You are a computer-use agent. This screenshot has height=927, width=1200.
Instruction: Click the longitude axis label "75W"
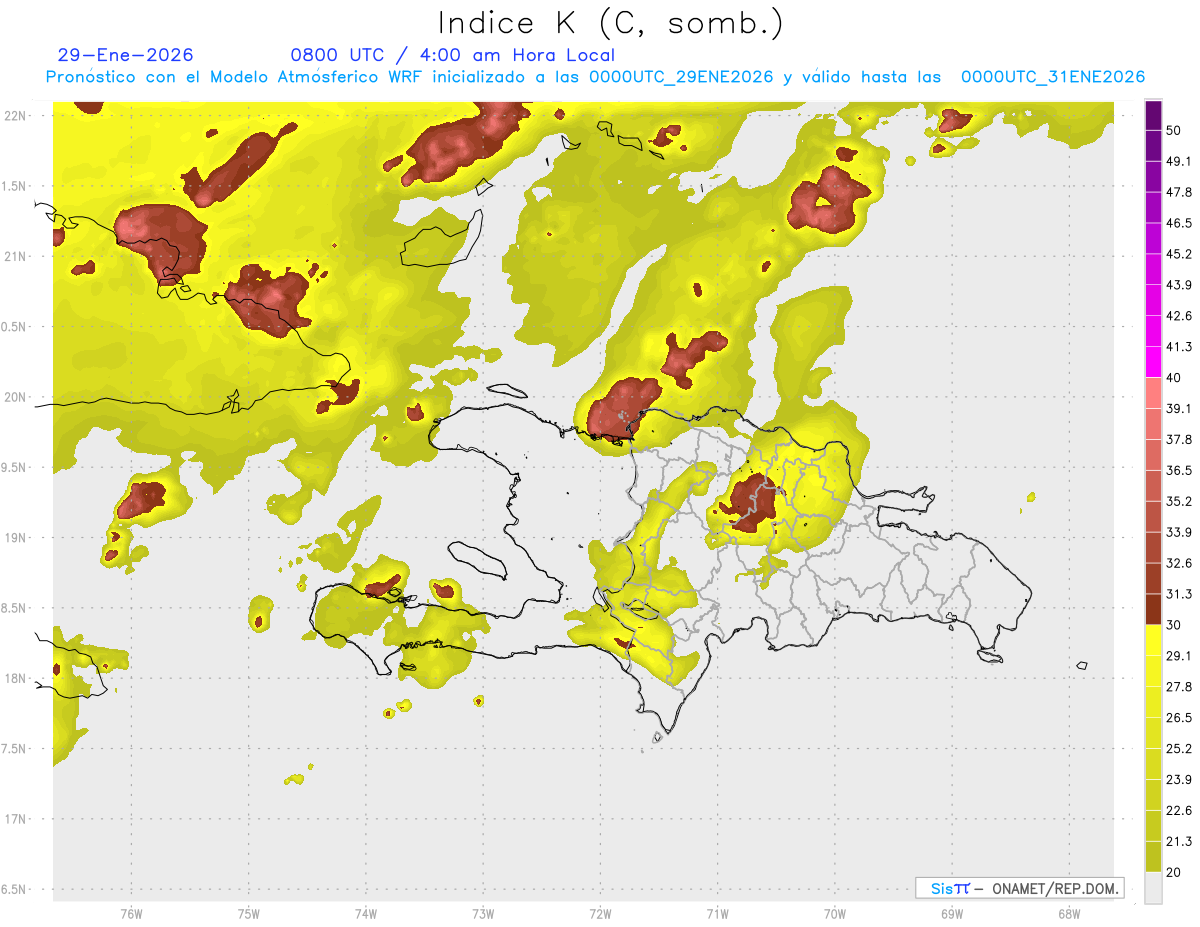pyautogui.click(x=249, y=914)
